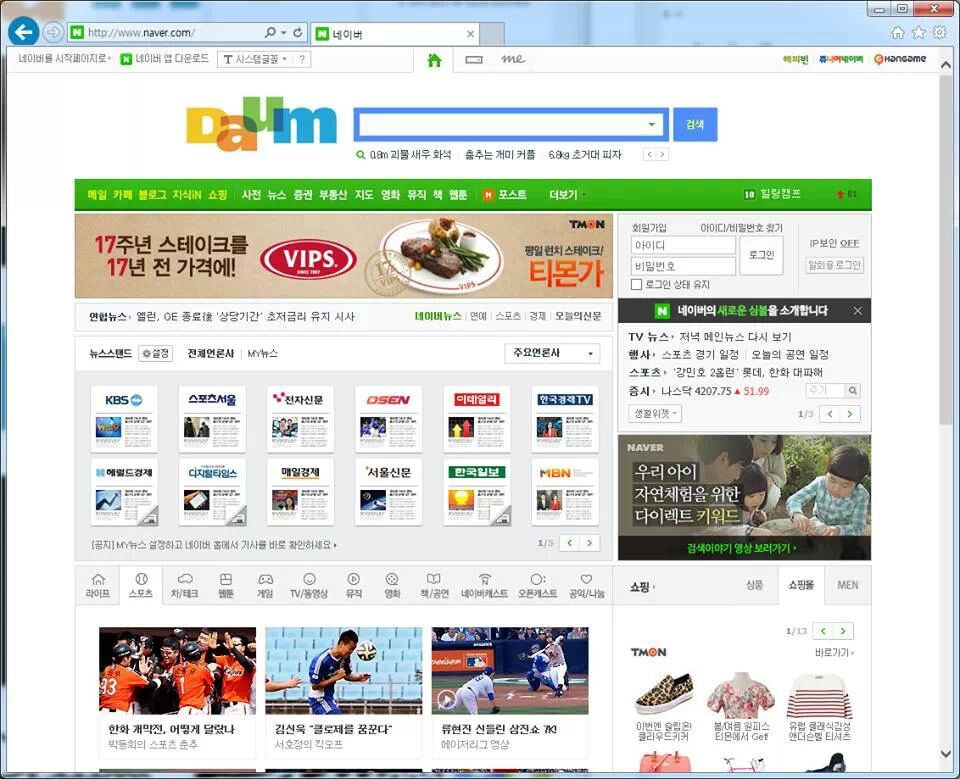The height and width of the screenshot is (779, 960).
Task: Open the 회원가입 link
Action: point(649,228)
